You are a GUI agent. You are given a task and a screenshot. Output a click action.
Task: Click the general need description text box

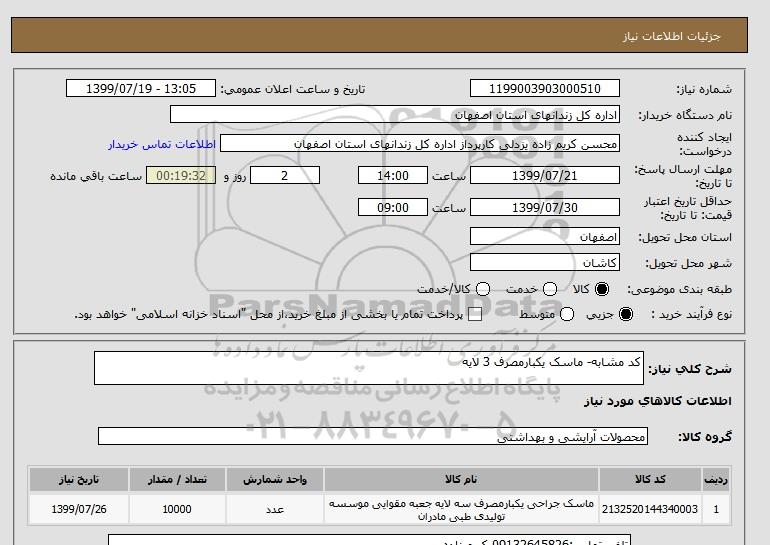point(369,368)
